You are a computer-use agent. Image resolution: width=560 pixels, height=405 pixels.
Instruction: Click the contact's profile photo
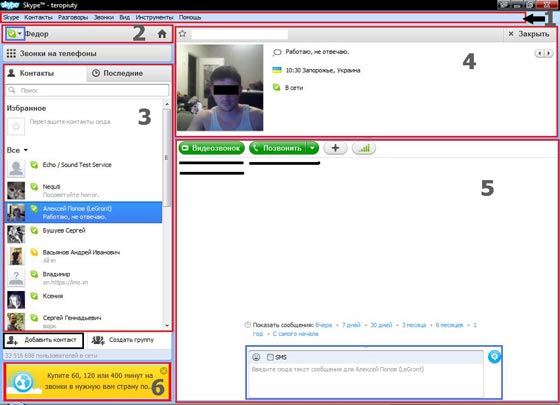pyautogui.click(x=220, y=88)
